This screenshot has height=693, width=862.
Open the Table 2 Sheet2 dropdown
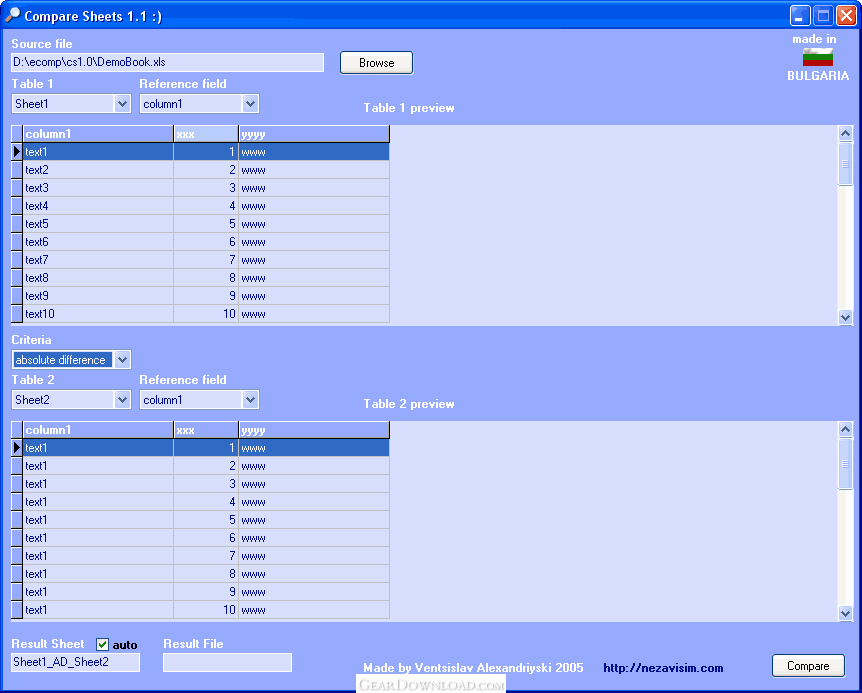coord(122,400)
